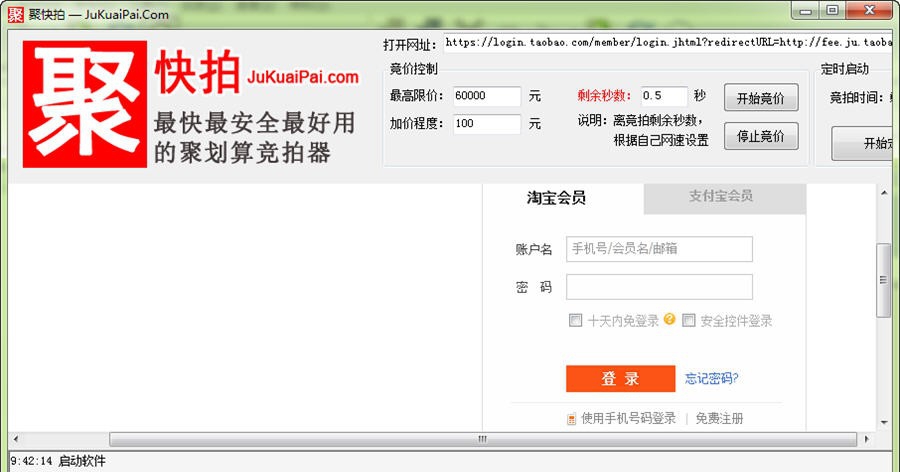900x472 pixels.
Task: Click the vertical scrollbar thumb
Action: [884, 280]
